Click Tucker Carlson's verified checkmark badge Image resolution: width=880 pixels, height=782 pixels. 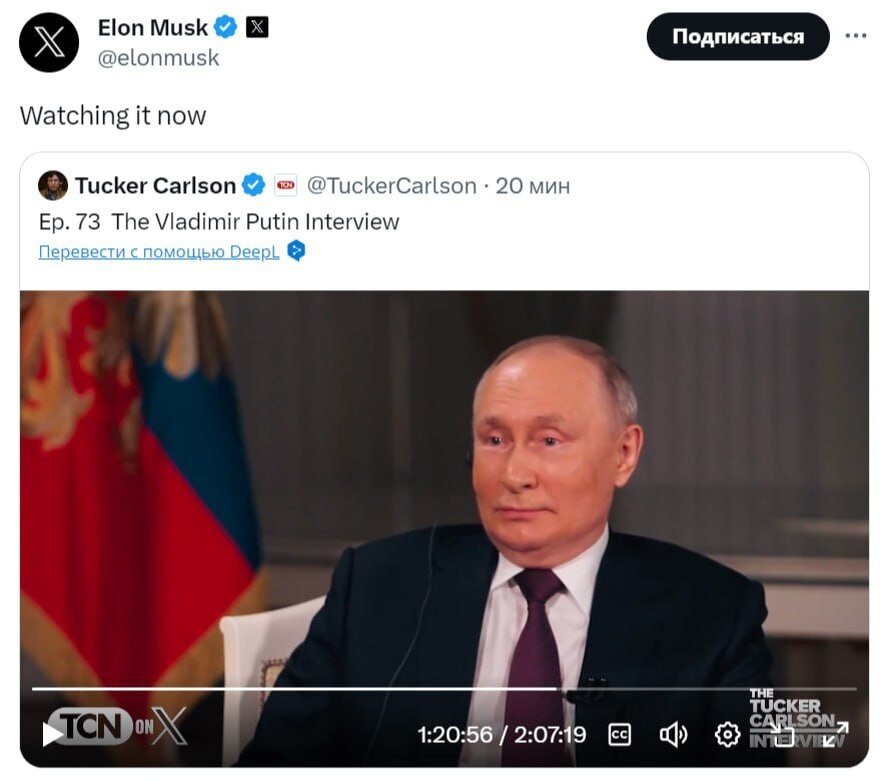pyautogui.click(x=251, y=185)
